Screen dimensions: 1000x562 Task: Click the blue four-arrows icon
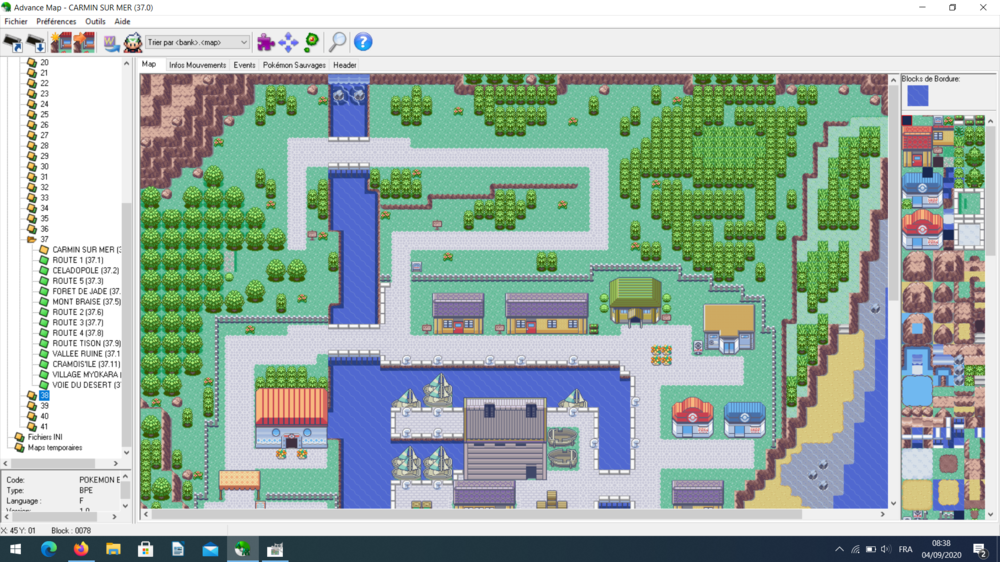click(x=288, y=42)
